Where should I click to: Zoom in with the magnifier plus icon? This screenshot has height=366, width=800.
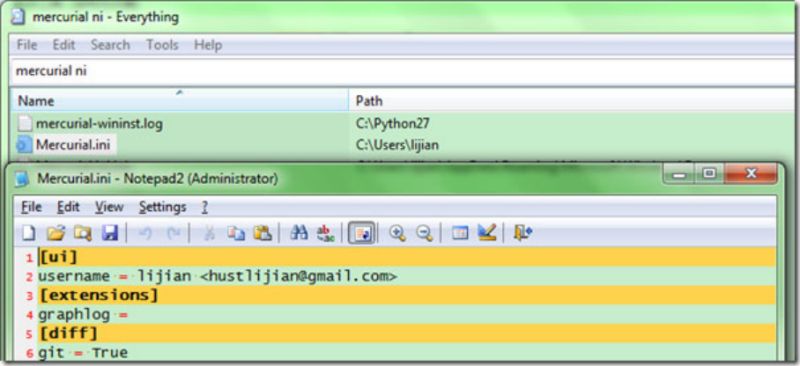[x=397, y=233]
